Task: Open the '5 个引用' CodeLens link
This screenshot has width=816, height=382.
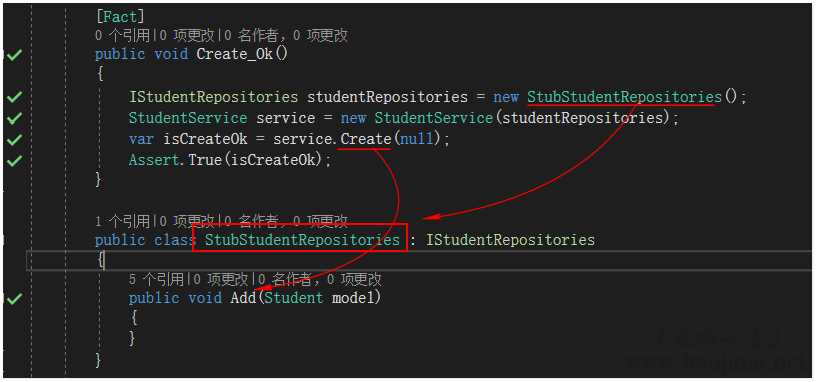Action: 156,280
